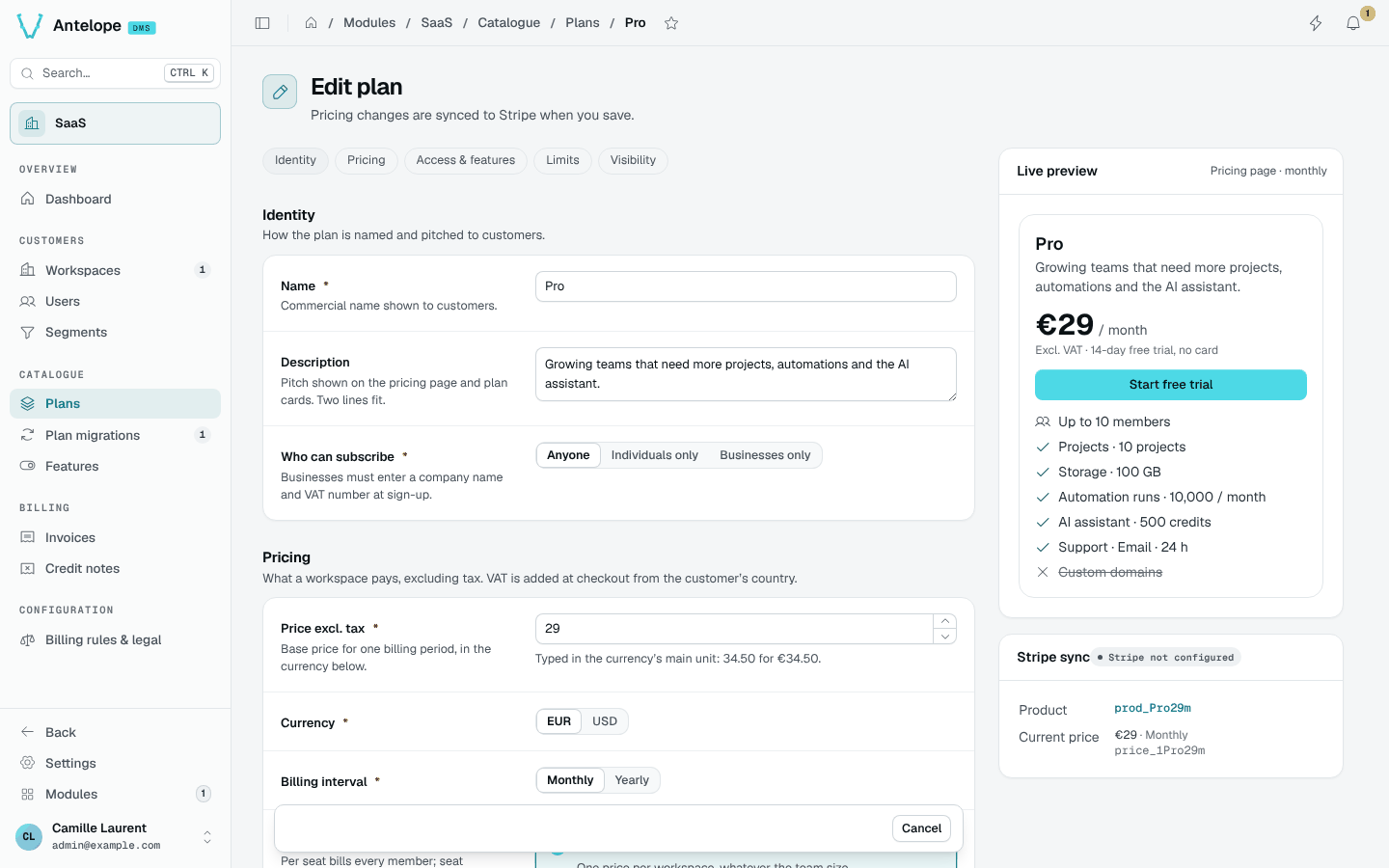Open Users in the sidebar
Screen dimensions: 1389x868
115,301
